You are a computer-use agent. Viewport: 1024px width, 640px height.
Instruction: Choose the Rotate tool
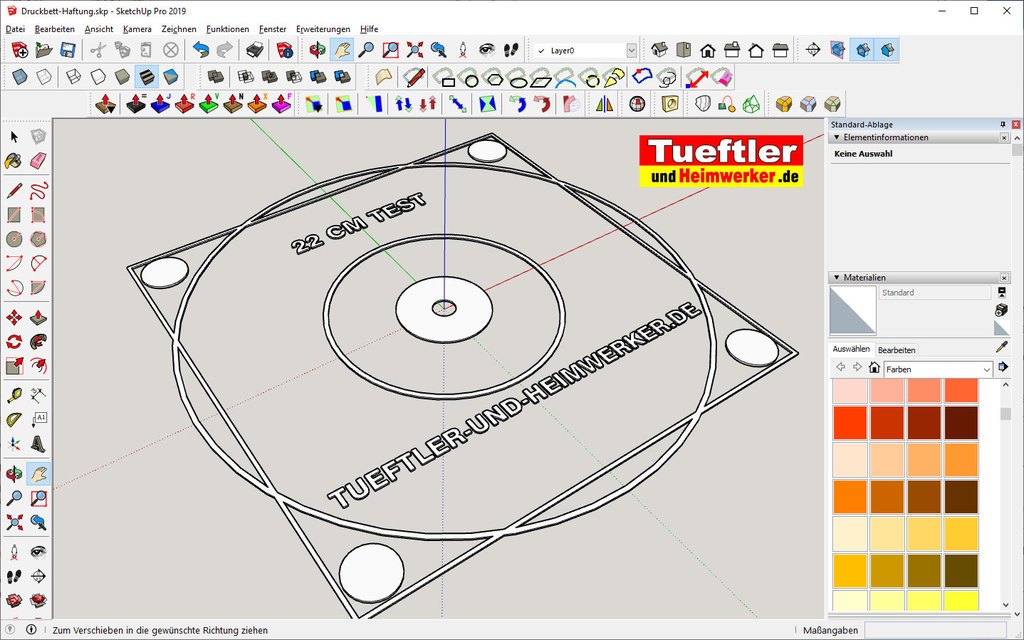[x=14, y=342]
